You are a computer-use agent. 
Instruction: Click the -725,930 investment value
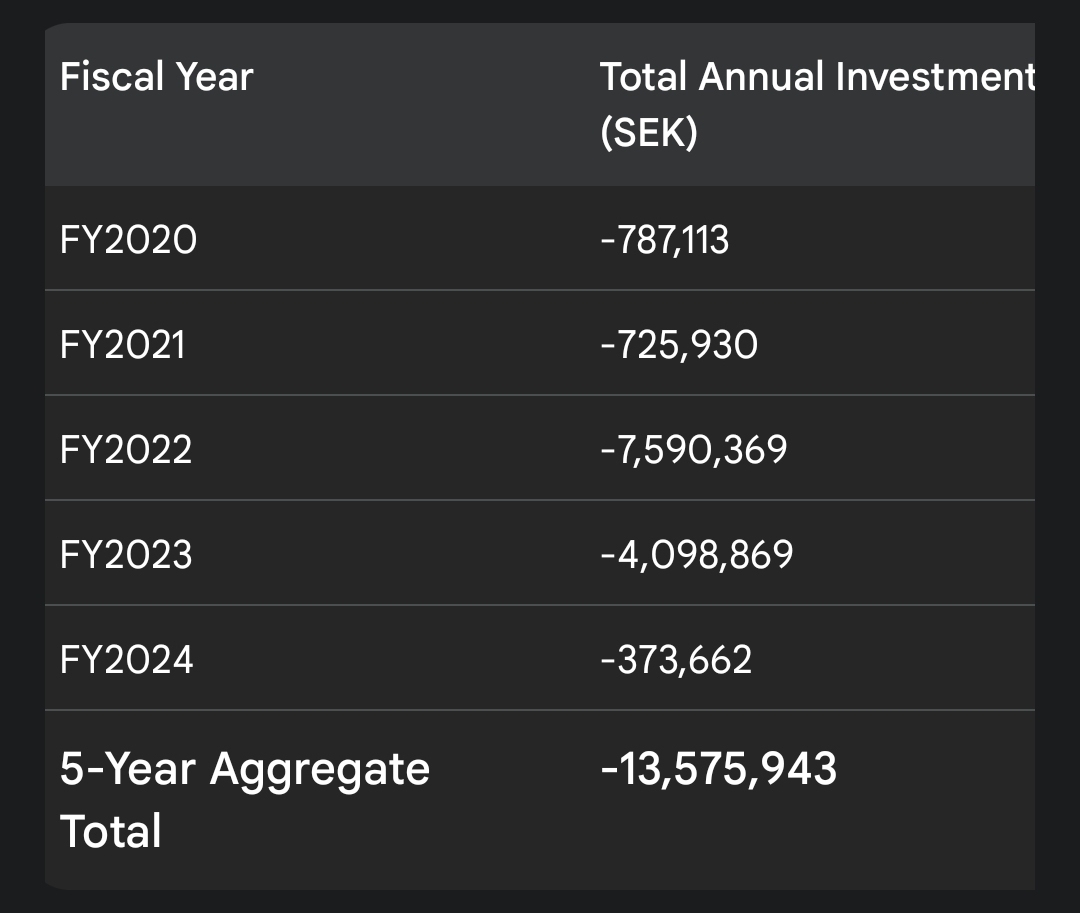coord(679,345)
